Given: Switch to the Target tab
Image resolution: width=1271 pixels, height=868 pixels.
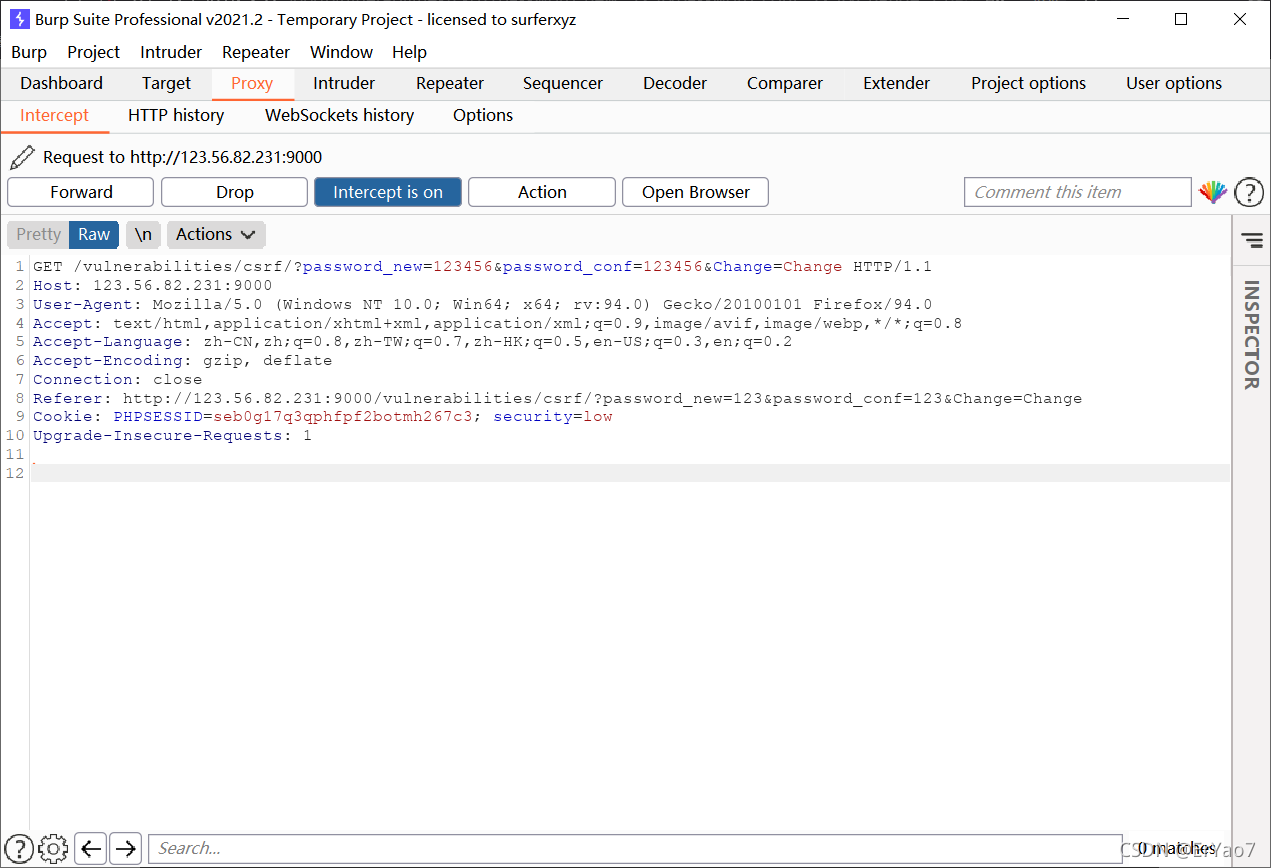Looking at the screenshot, I should [166, 83].
